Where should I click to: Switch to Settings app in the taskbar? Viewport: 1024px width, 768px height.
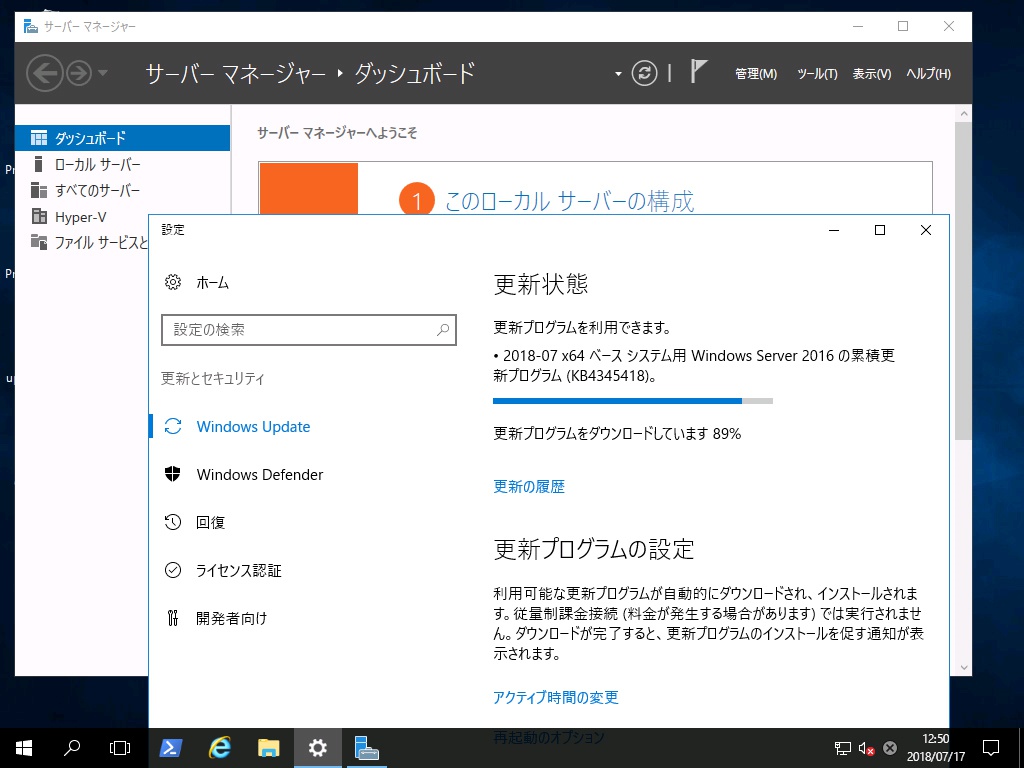tap(317, 748)
